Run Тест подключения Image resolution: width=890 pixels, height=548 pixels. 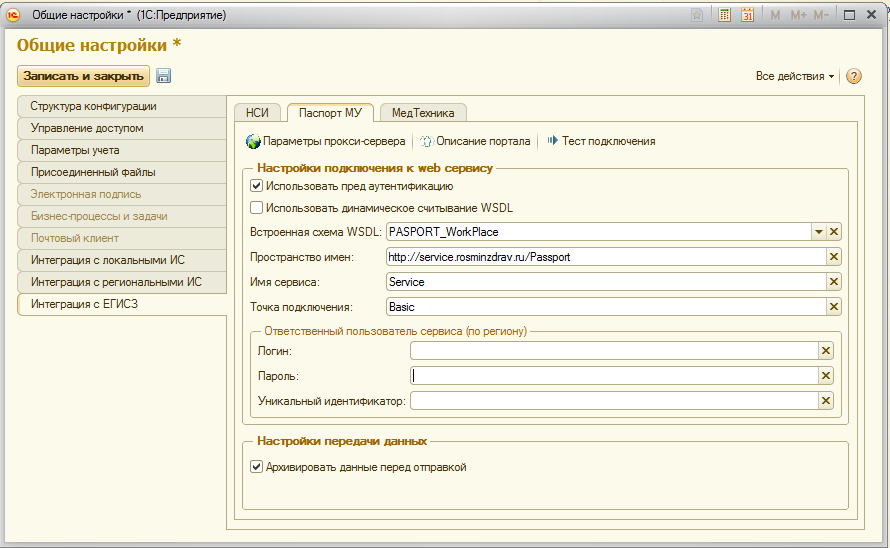pos(601,141)
